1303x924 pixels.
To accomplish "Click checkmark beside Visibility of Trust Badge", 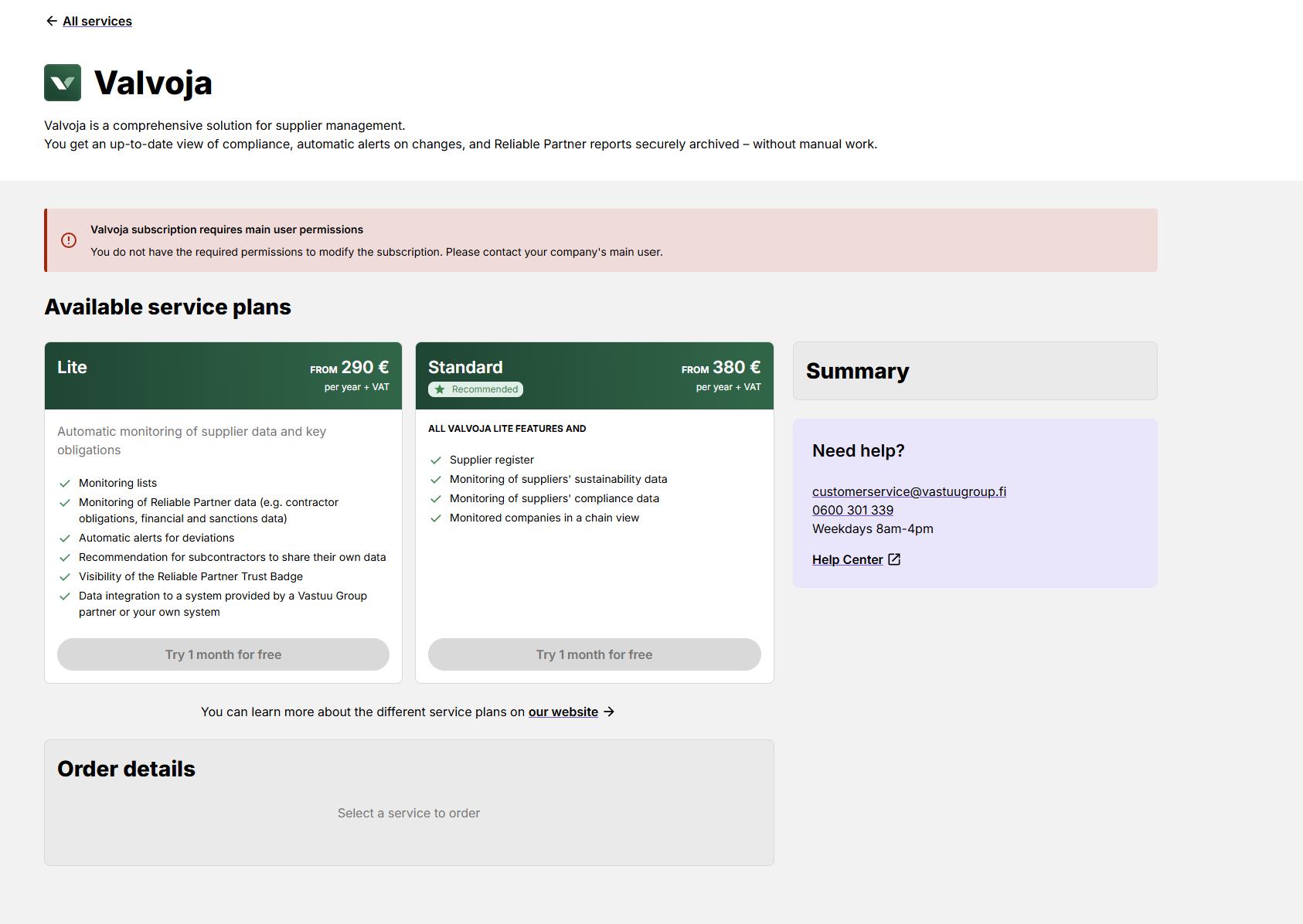I will [65, 577].
